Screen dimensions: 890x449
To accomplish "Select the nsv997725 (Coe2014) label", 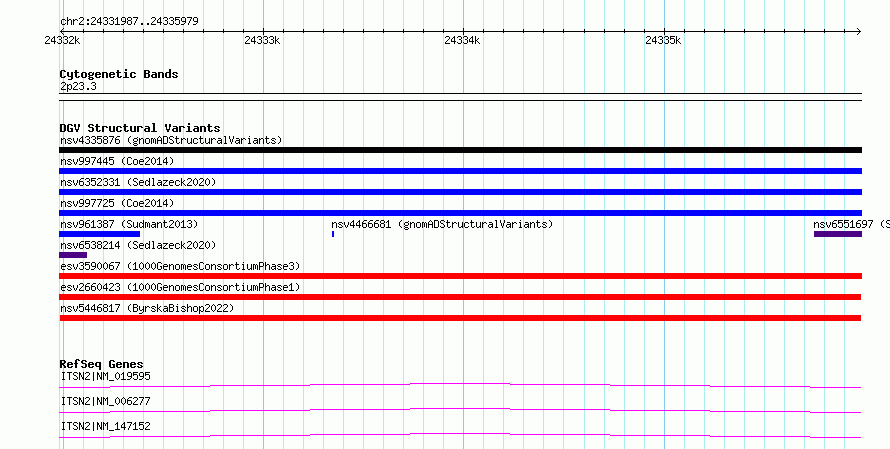I will (x=117, y=203).
